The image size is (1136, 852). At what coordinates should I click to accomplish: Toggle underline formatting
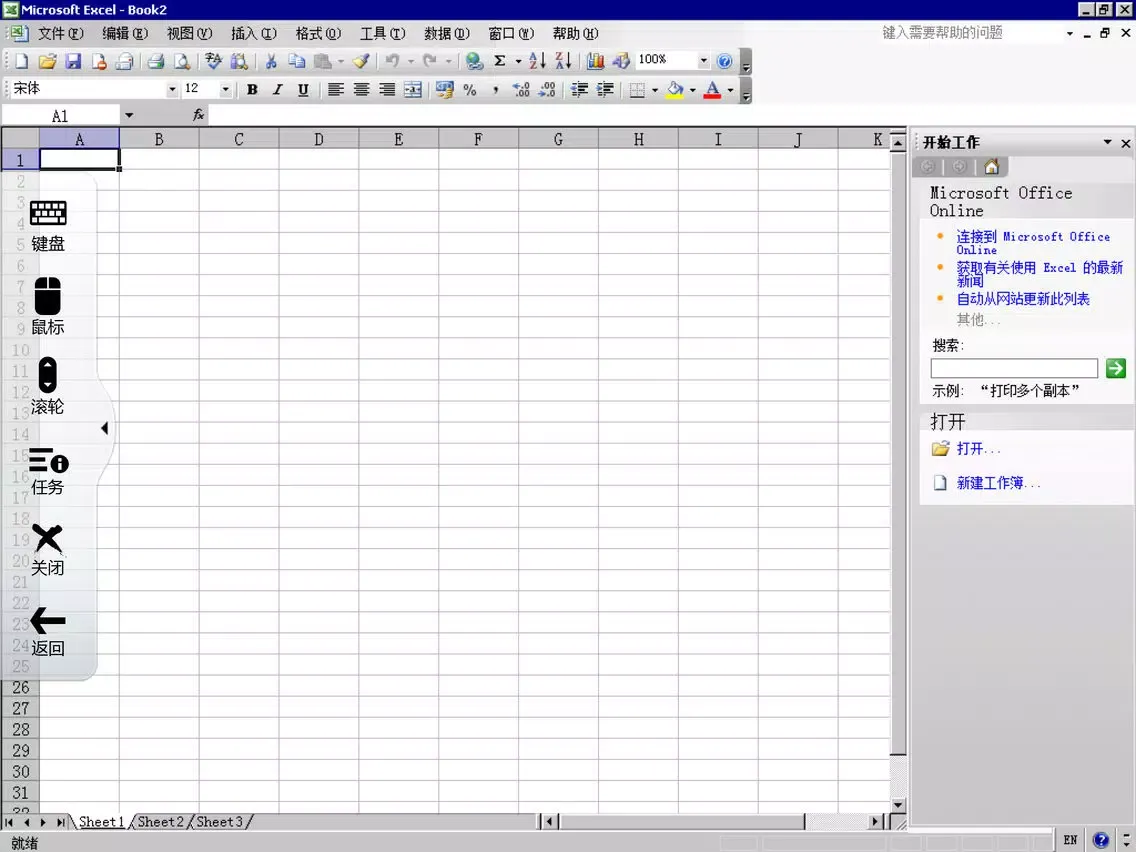(x=304, y=90)
